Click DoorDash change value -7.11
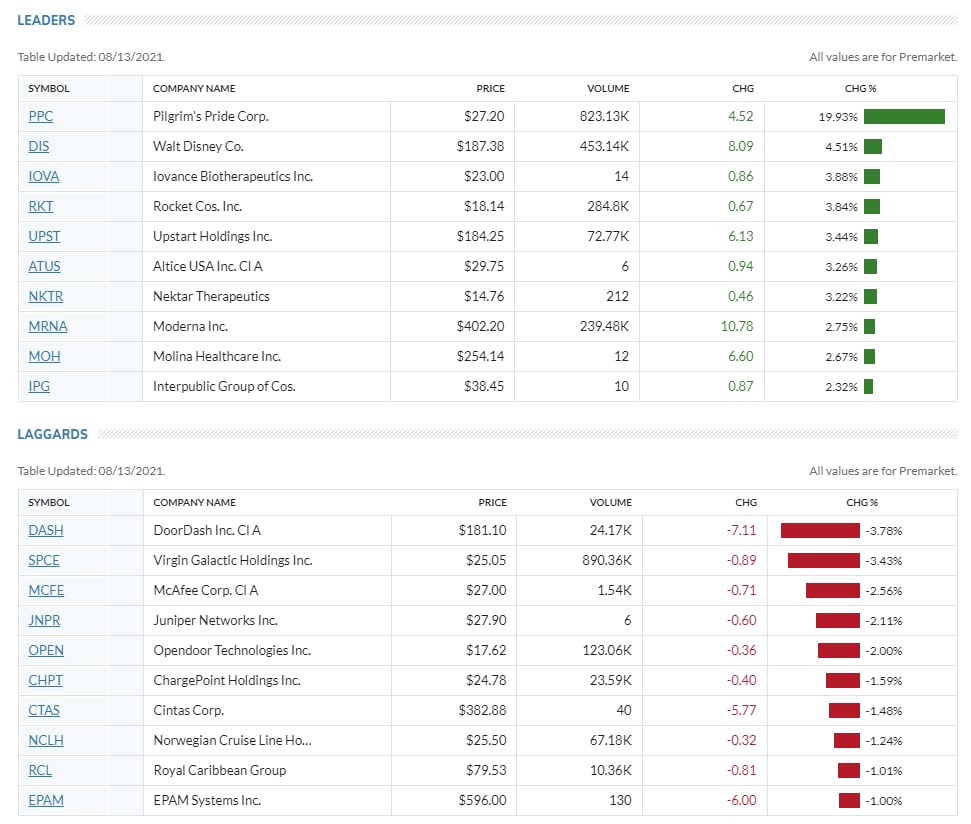 pos(742,531)
